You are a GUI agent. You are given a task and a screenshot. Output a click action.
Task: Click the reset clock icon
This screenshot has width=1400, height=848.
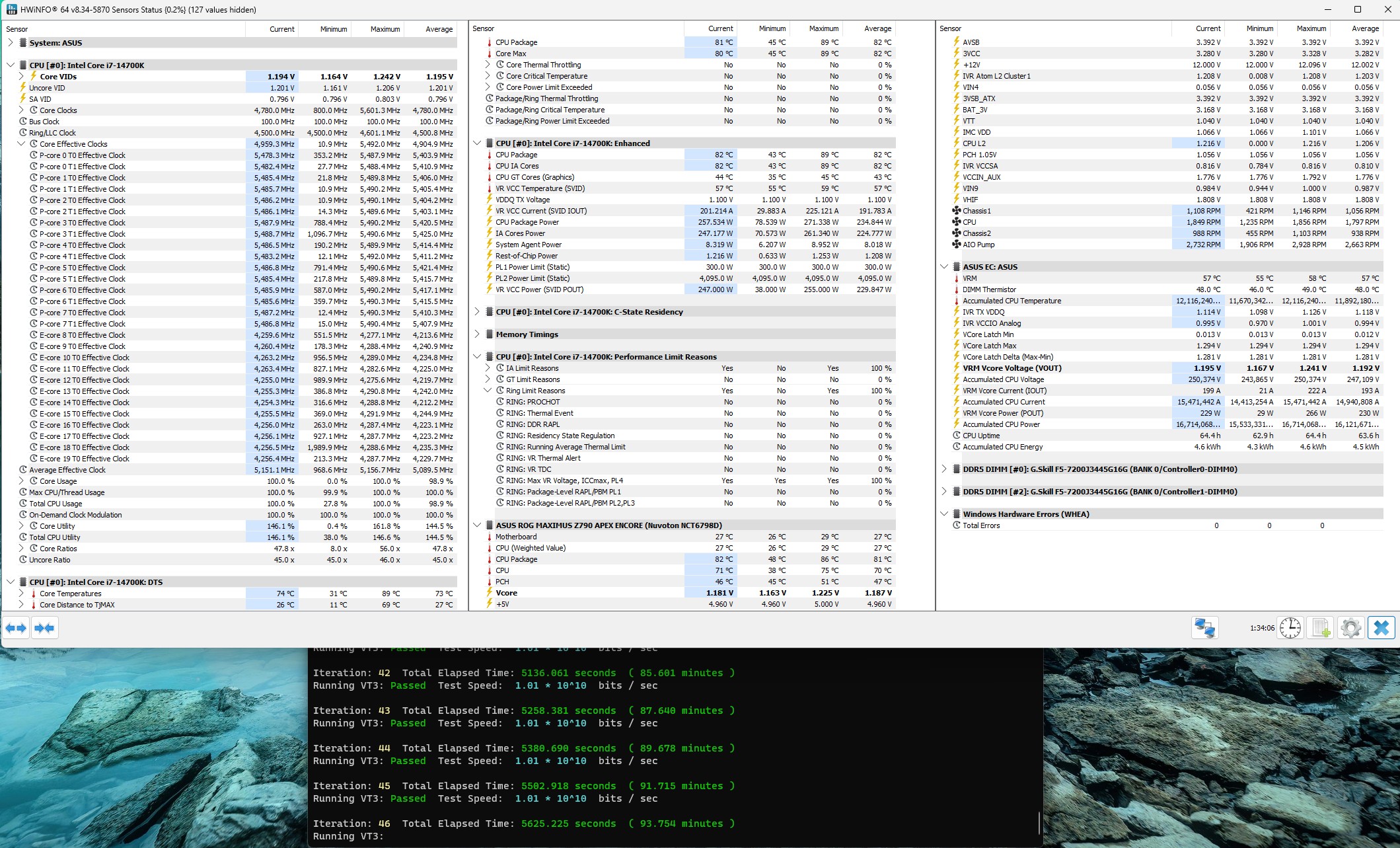tap(1290, 628)
